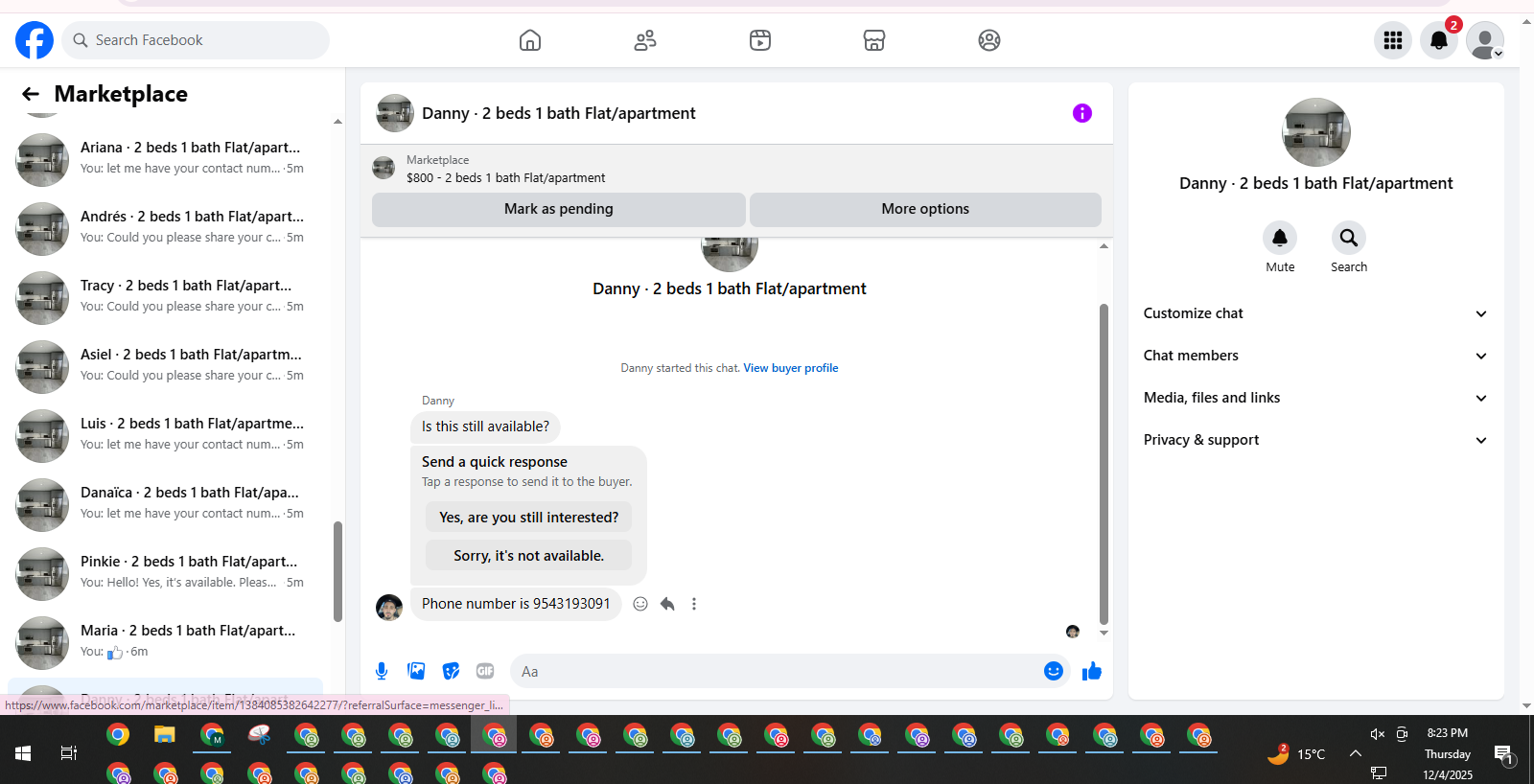Send a thumbs-up like
1534x784 pixels.
click(1092, 671)
